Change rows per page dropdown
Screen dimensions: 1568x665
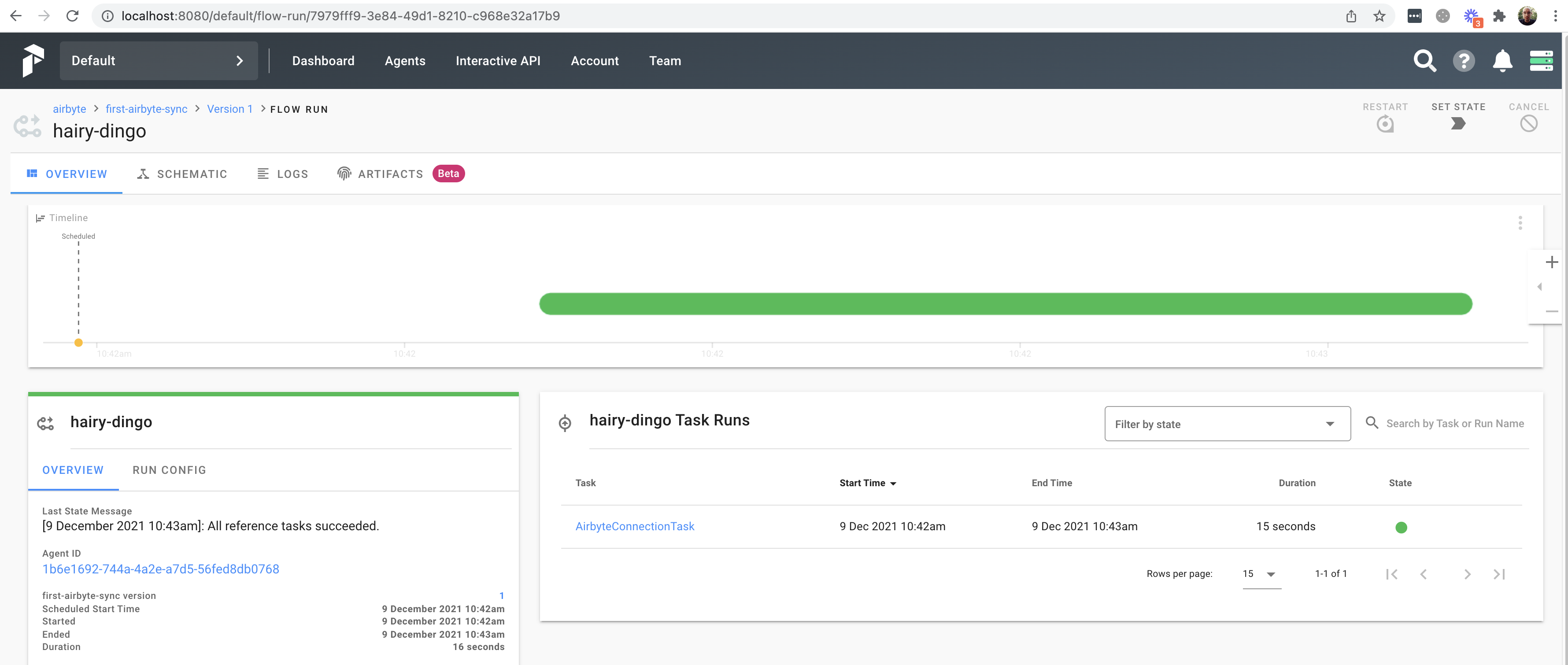point(1261,574)
